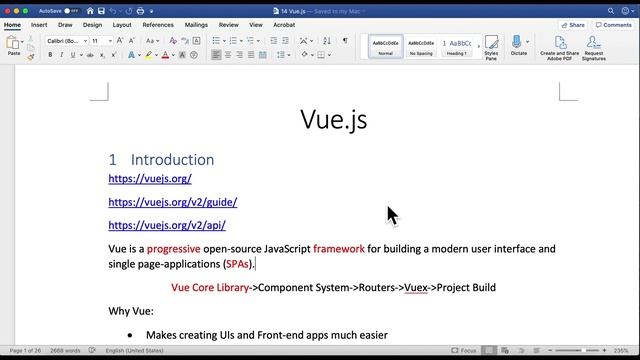Click the Increase Font Size icon
This screenshot has height=360, width=640.
point(120,41)
